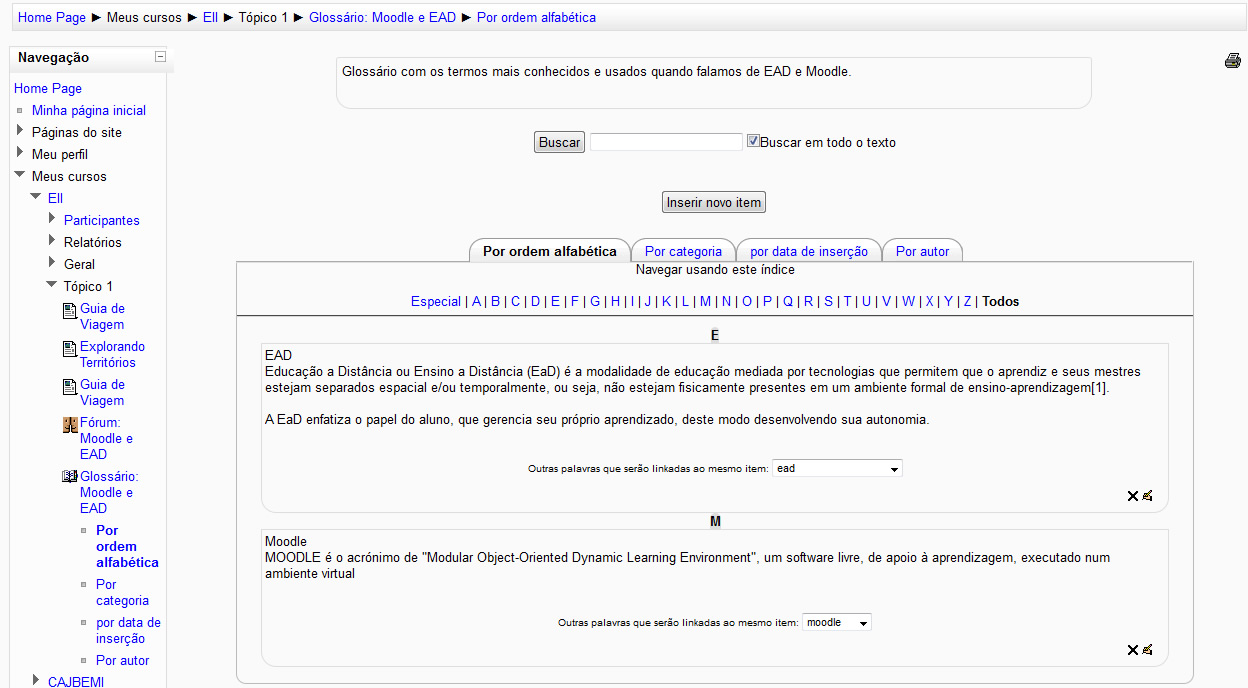
Task: Expand the Meu perfil tree node
Action: pyautogui.click(x=20, y=153)
